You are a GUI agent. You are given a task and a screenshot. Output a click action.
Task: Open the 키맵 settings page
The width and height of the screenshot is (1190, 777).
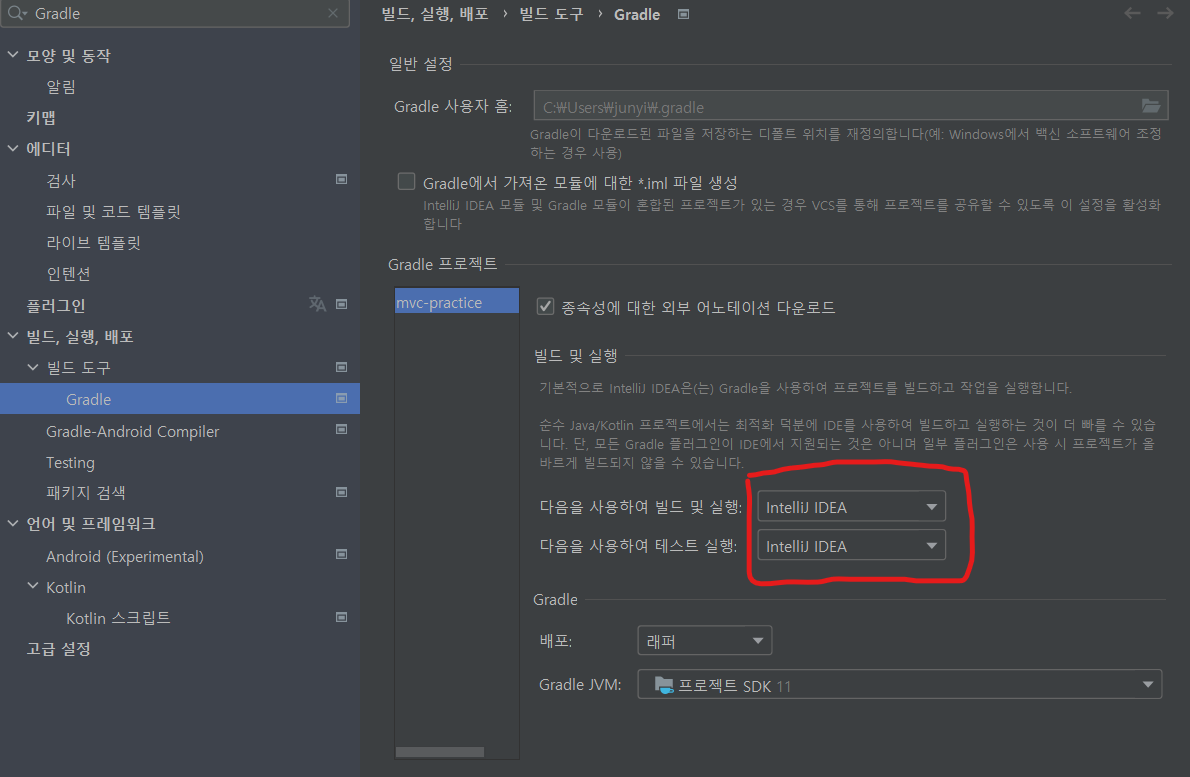[41, 118]
